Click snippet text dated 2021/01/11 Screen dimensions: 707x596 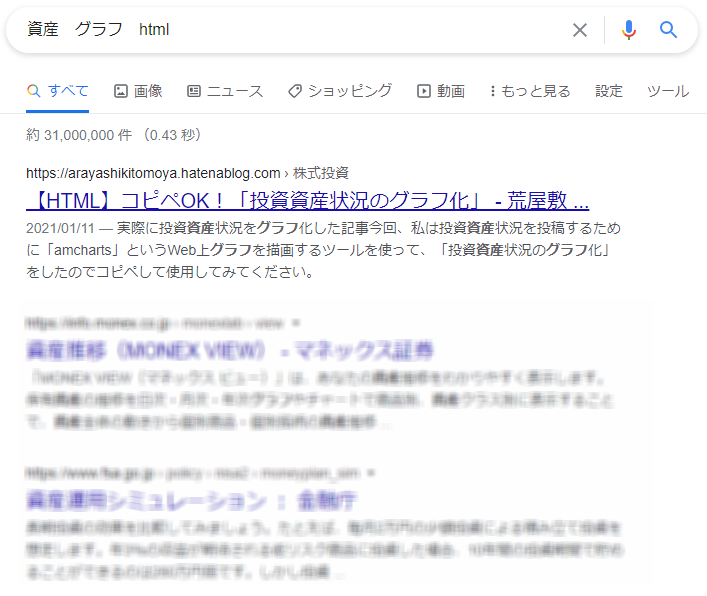click(323, 250)
